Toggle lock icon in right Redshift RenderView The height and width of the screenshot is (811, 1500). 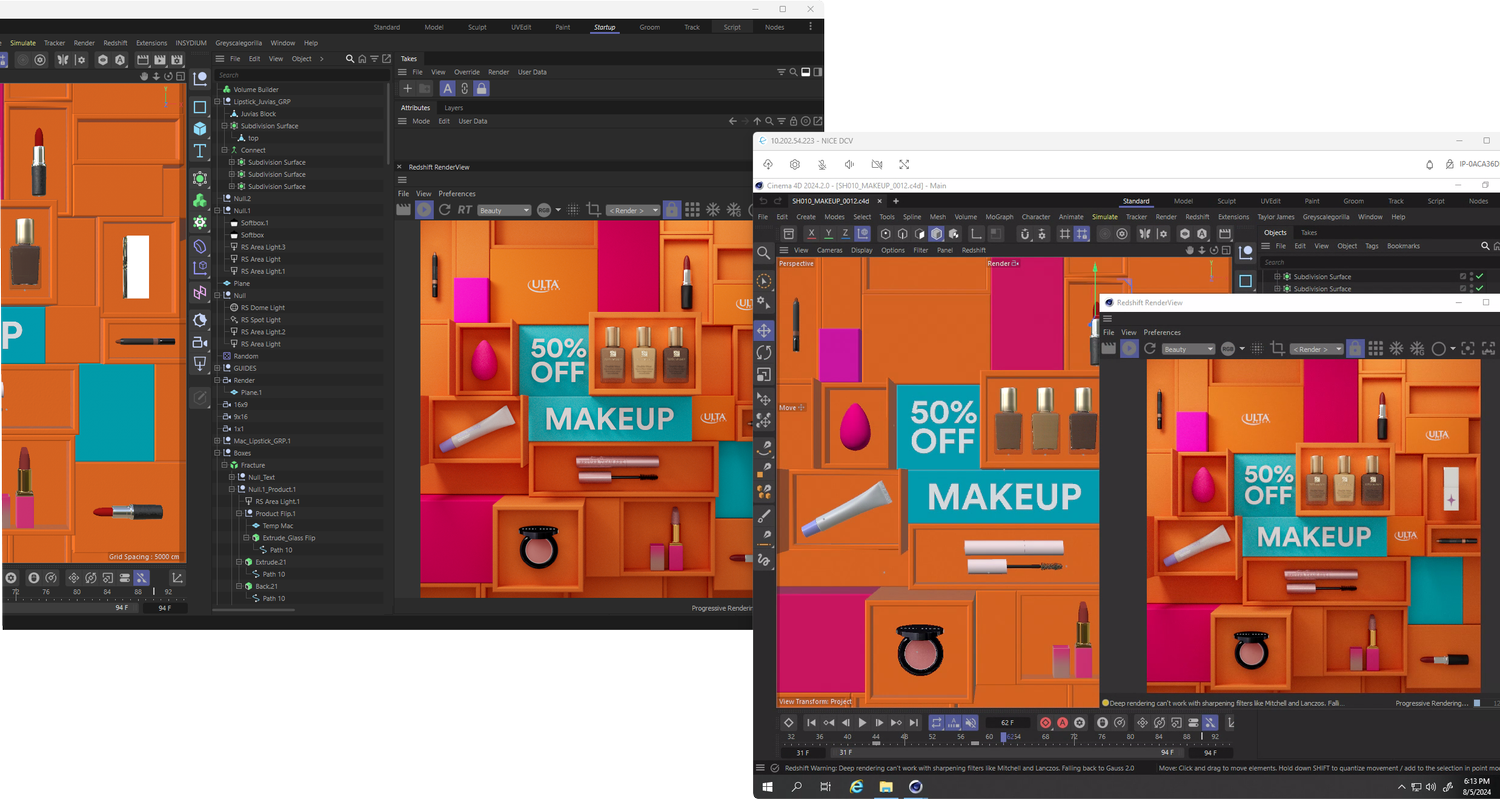[1354, 348]
